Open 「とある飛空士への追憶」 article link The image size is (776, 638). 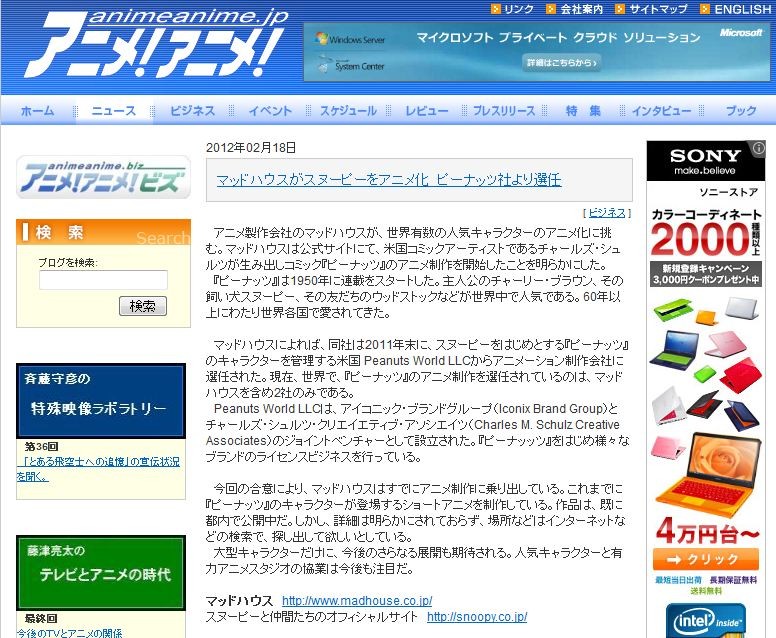[98, 469]
